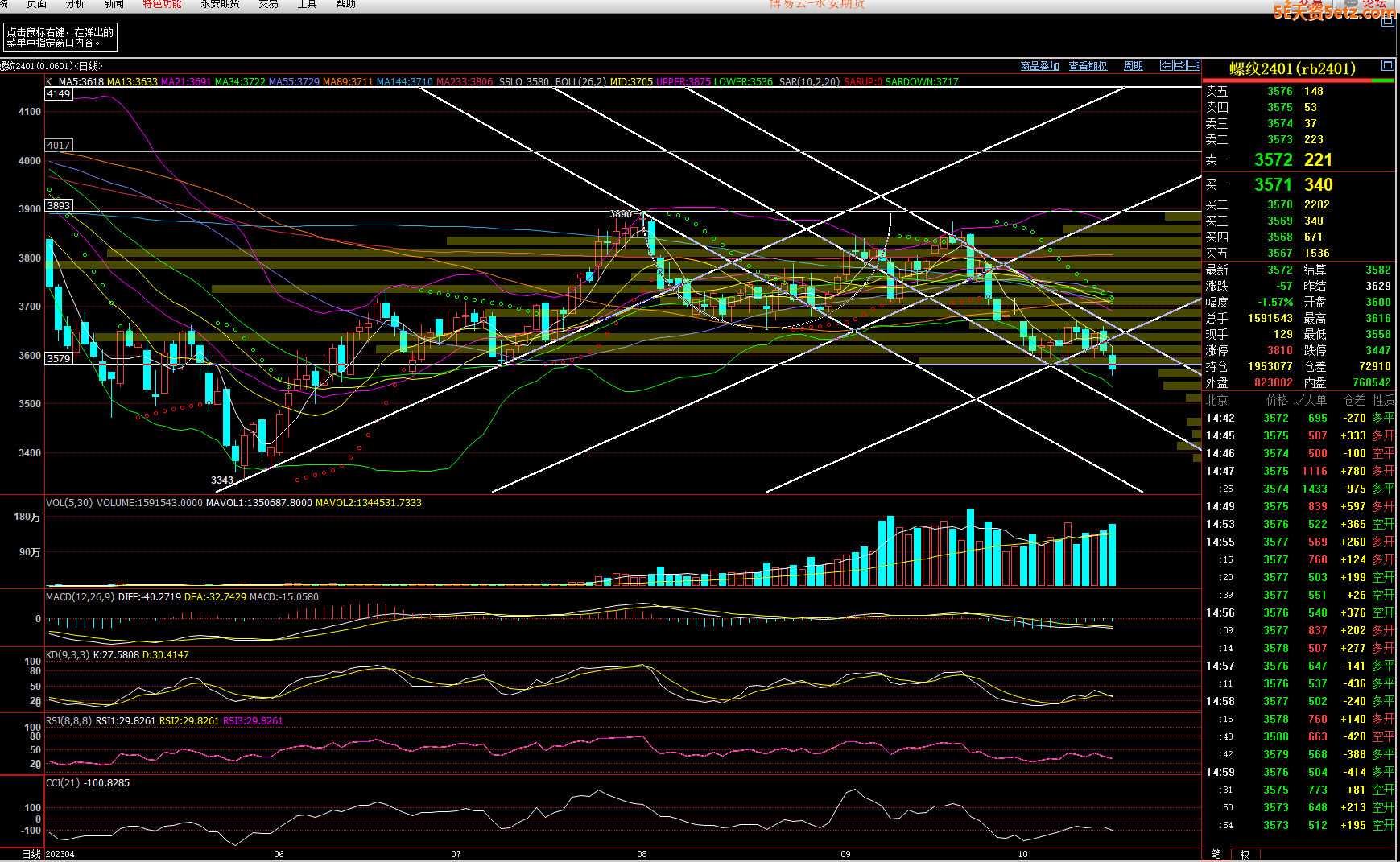
Task: Click the MA55:3729 indicator value
Action: coord(294,82)
